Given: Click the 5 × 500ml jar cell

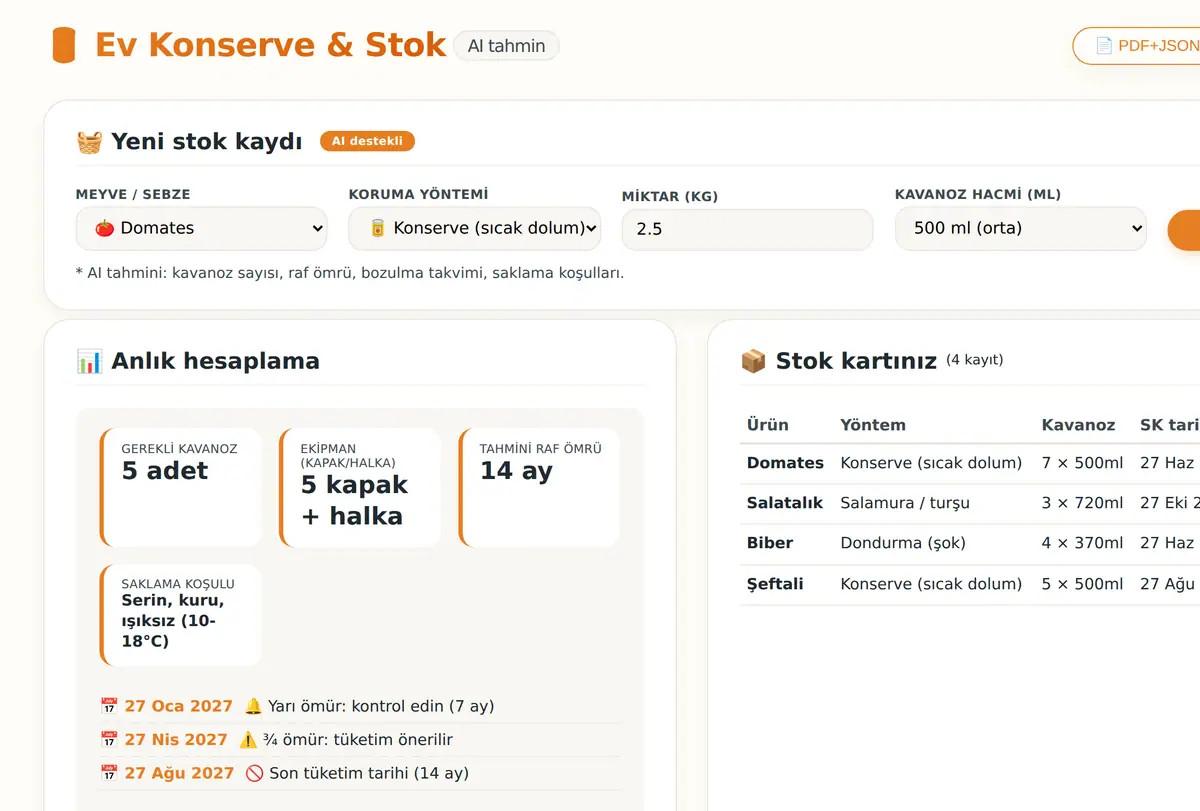Looking at the screenshot, I should (1082, 584).
